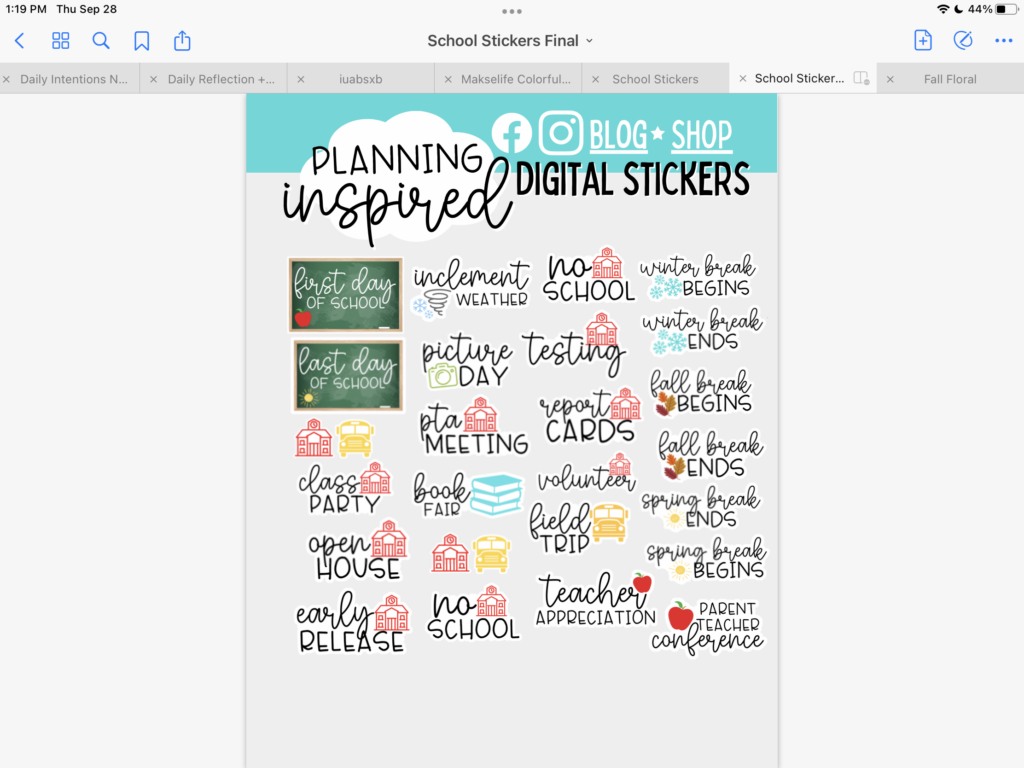Image resolution: width=1024 pixels, height=768 pixels.
Task: Tap the Wi-Fi status icon
Action: [x=942, y=9]
